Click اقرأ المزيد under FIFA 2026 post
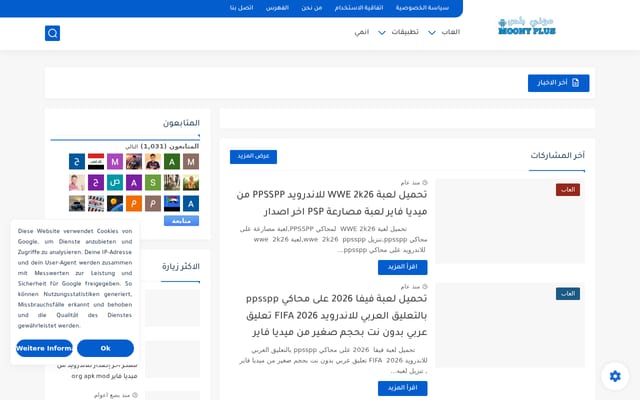This screenshot has width=640, height=400. coord(402,388)
